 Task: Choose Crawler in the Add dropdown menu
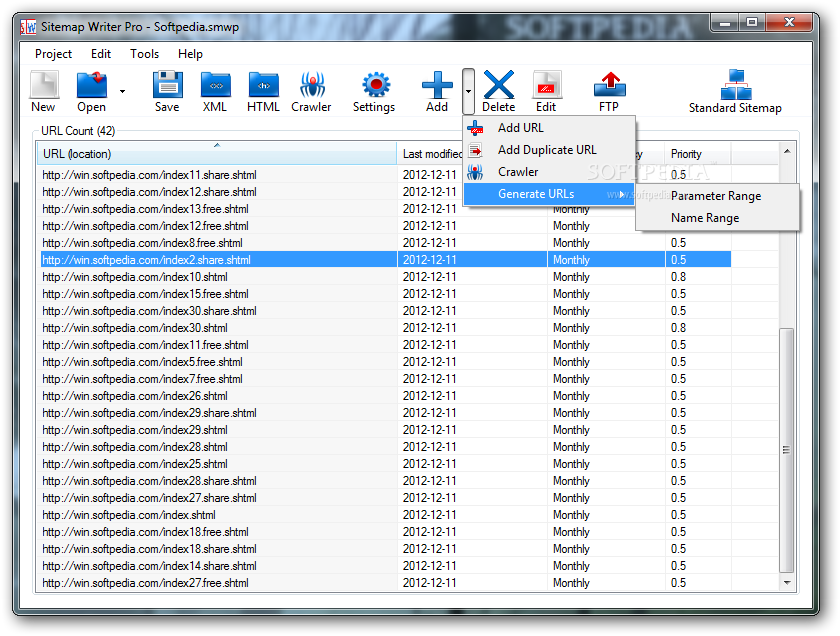549,172
